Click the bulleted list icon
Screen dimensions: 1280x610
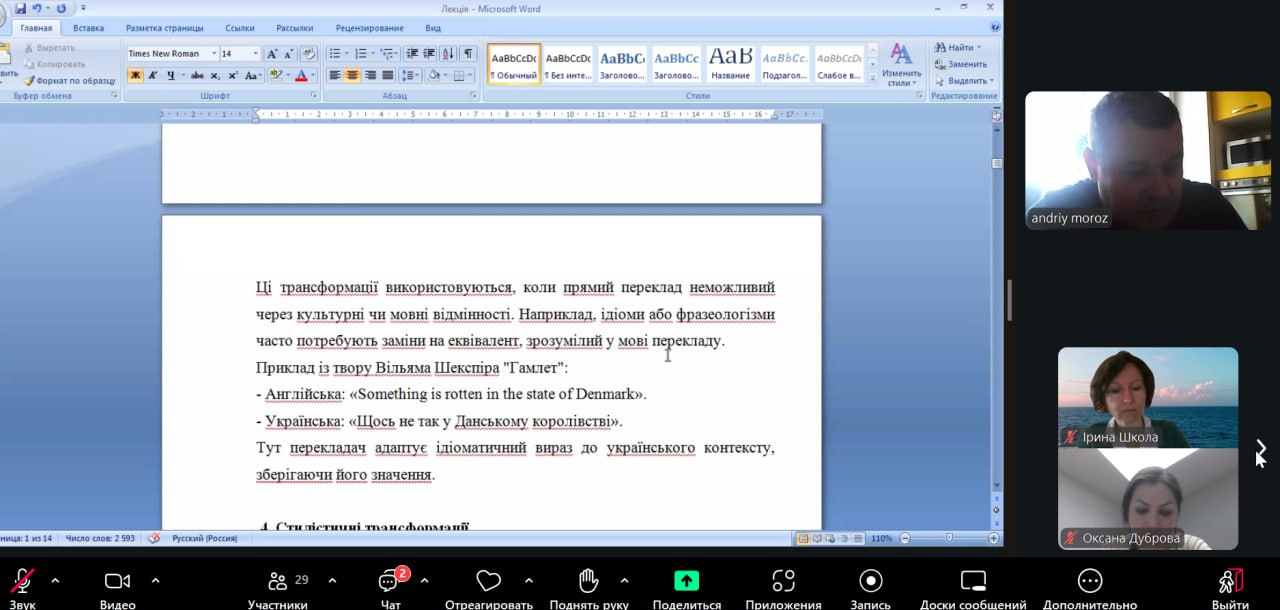[335, 54]
